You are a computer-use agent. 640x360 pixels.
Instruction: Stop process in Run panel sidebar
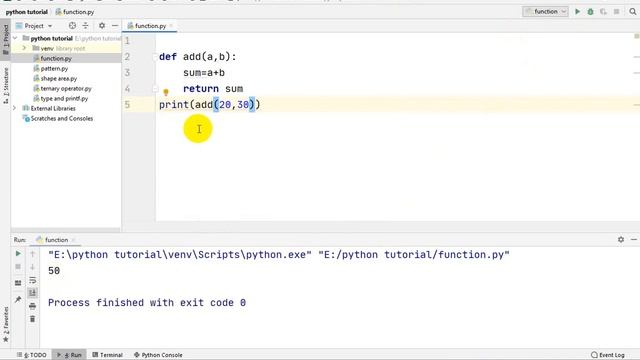point(18,267)
